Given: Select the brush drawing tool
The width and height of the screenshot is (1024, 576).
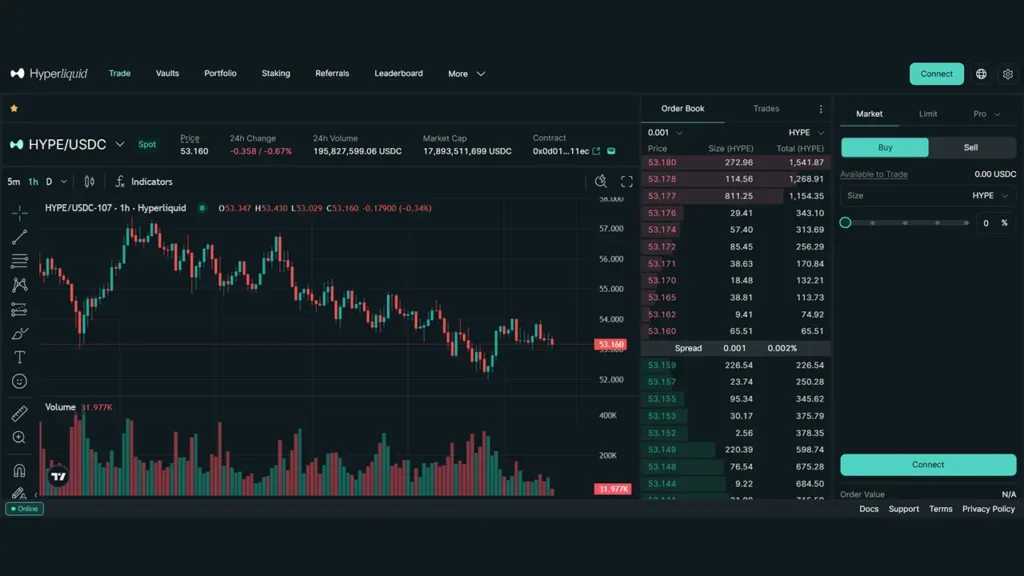Looking at the screenshot, I should point(20,334).
